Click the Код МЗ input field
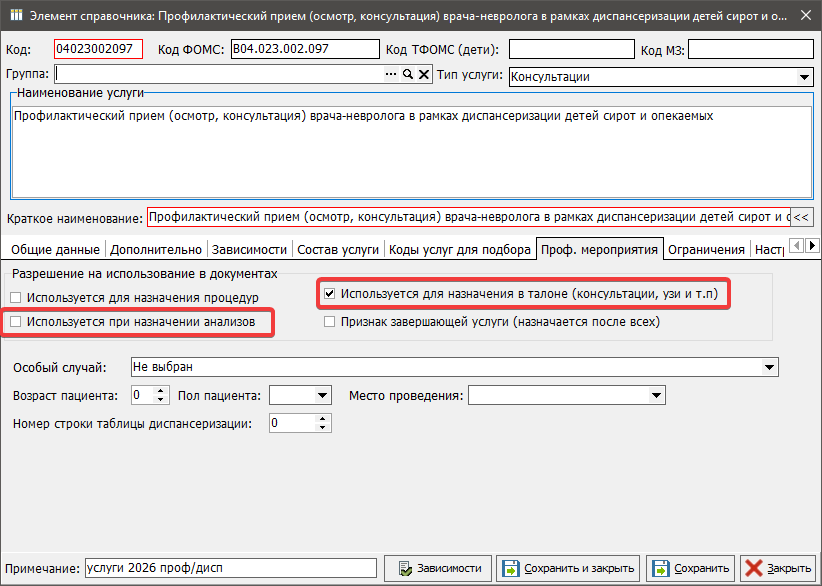The height and width of the screenshot is (586, 822). pyautogui.click(x=751, y=49)
